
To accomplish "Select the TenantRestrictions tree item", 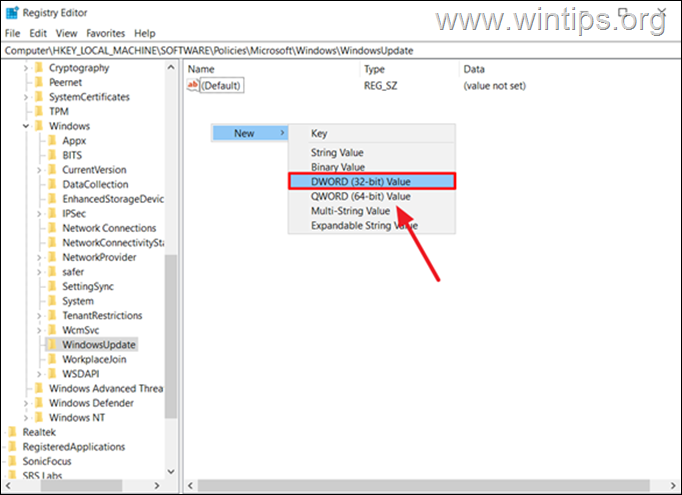I will [x=102, y=315].
